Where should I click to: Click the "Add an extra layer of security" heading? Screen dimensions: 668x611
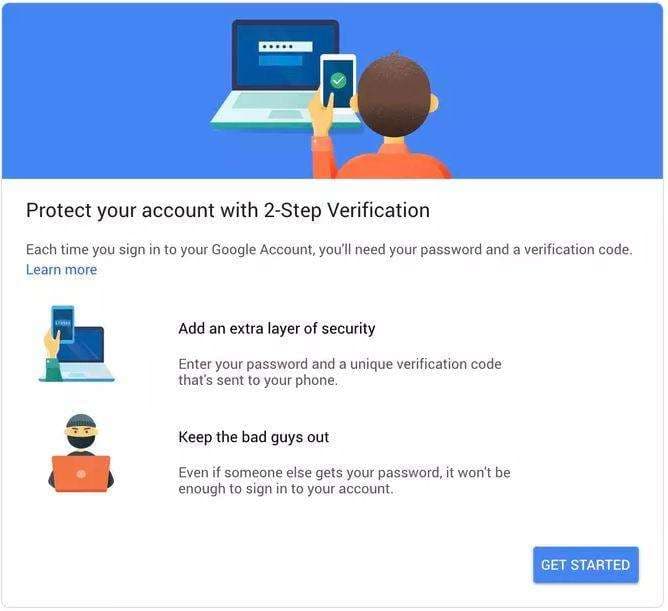point(277,328)
